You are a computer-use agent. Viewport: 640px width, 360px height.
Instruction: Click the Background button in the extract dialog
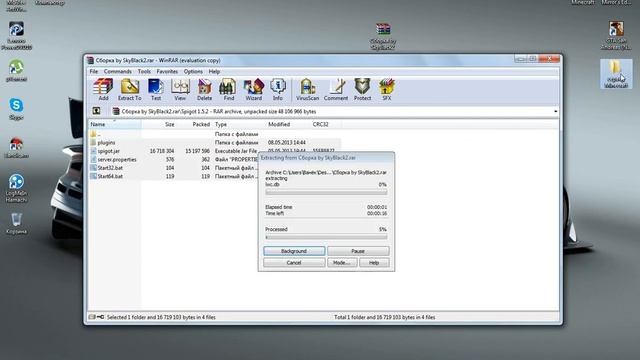294,251
